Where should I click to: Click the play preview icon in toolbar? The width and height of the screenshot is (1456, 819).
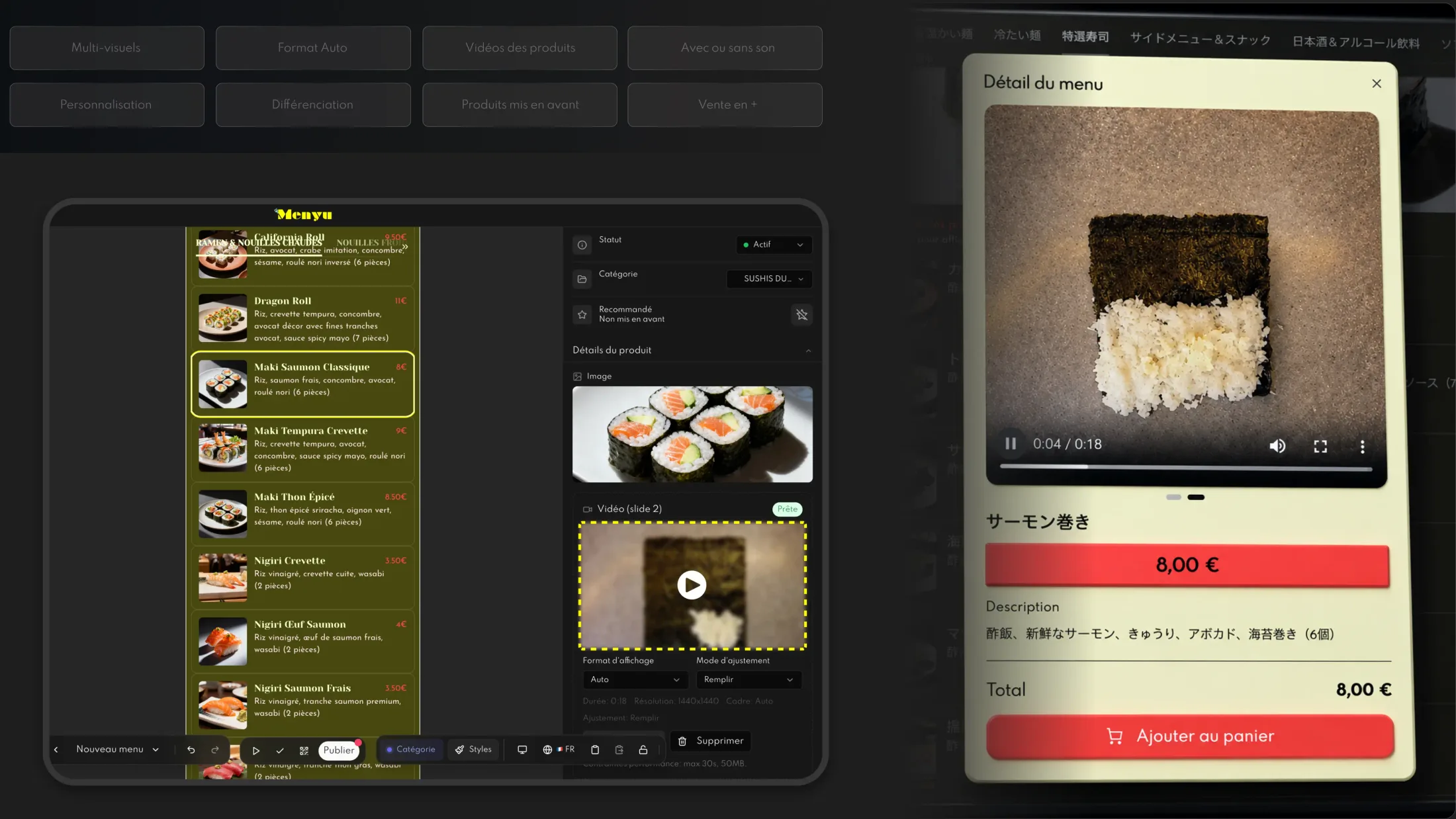pyautogui.click(x=256, y=750)
